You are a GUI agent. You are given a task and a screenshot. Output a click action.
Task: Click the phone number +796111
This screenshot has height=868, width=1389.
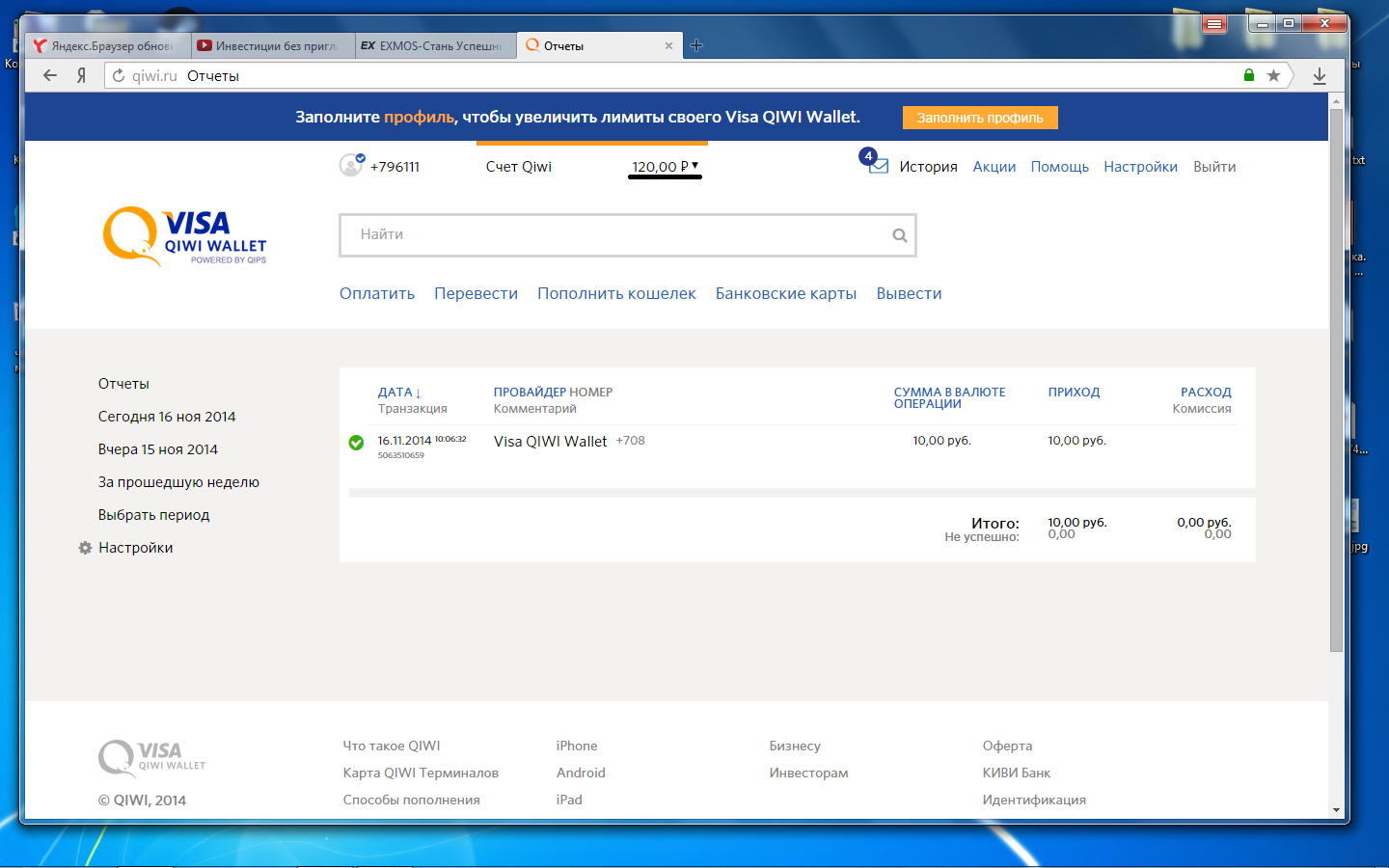coord(395,167)
